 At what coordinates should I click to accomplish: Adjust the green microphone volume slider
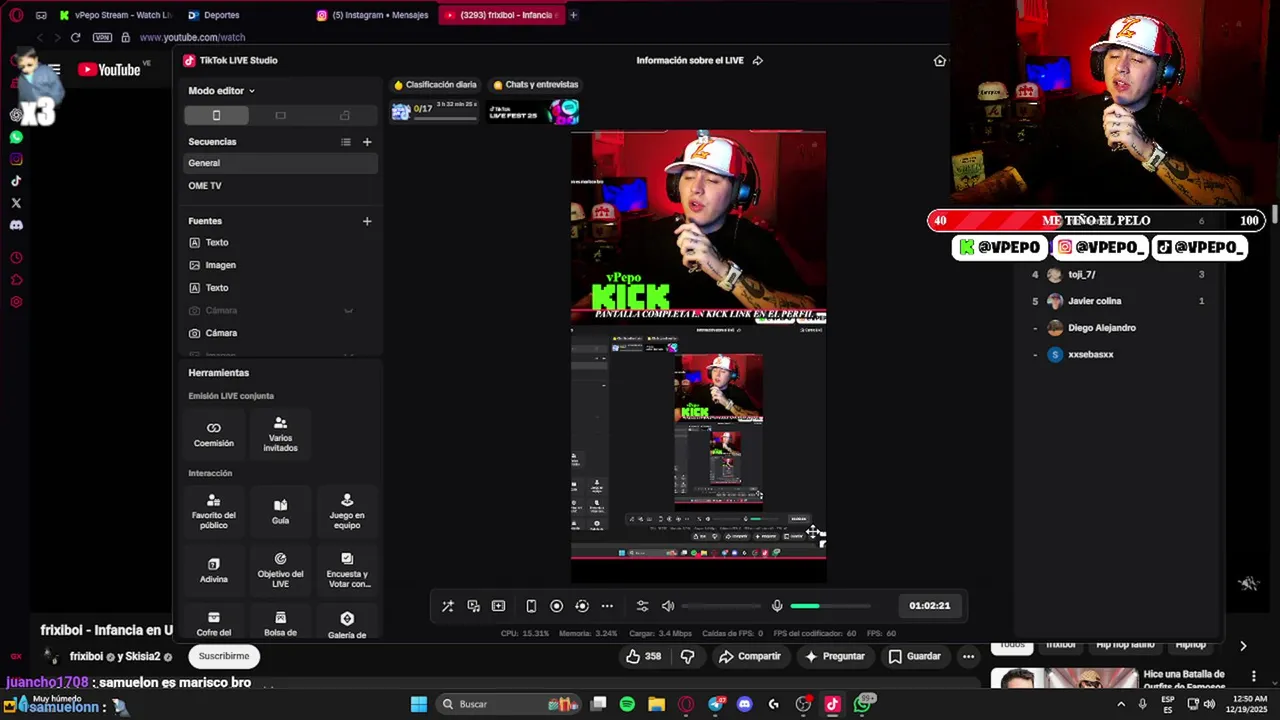click(830, 606)
